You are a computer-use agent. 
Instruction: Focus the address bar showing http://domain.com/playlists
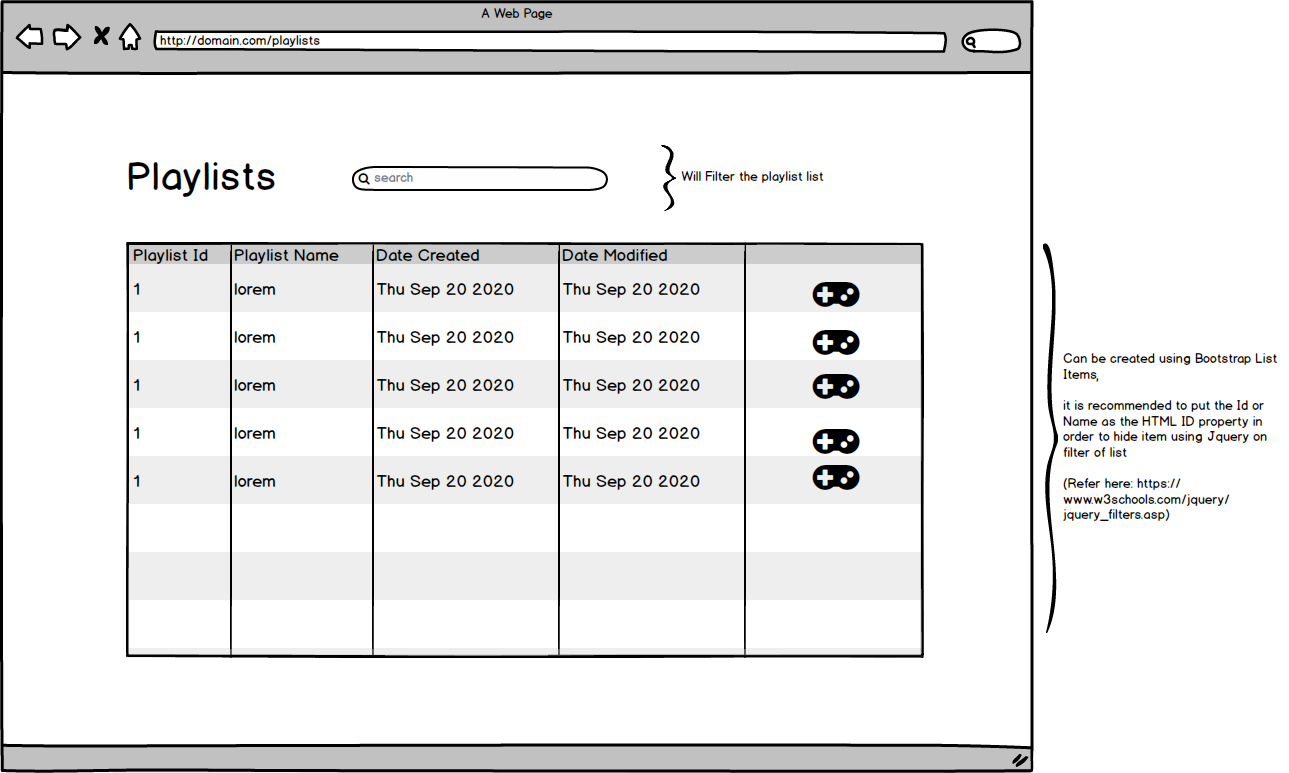[x=550, y=42]
